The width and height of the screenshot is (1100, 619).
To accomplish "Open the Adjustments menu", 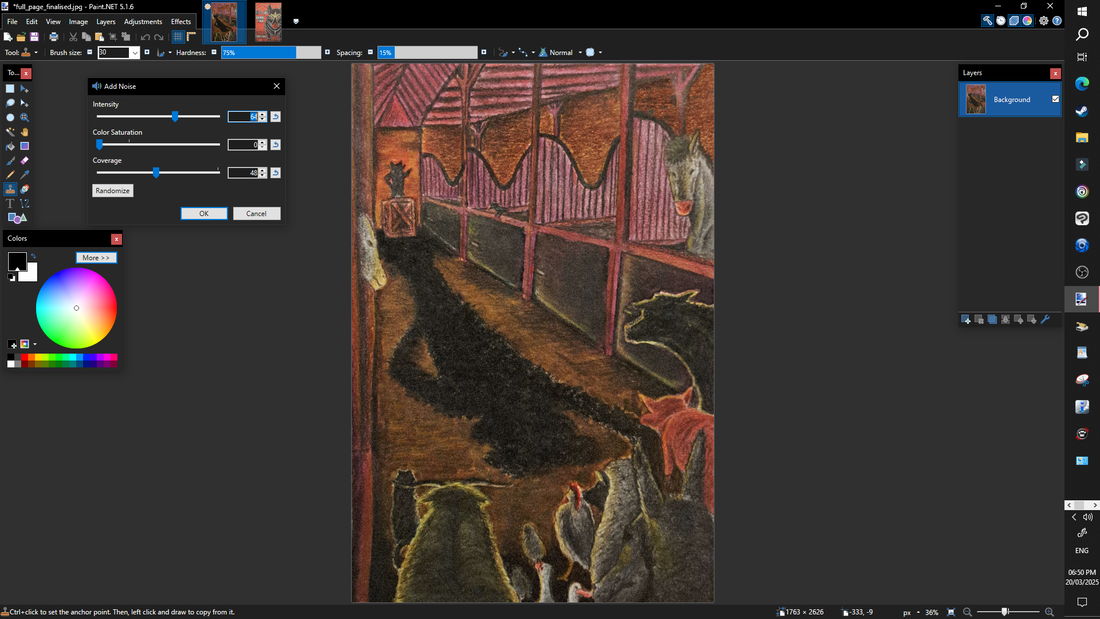I will tap(143, 22).
